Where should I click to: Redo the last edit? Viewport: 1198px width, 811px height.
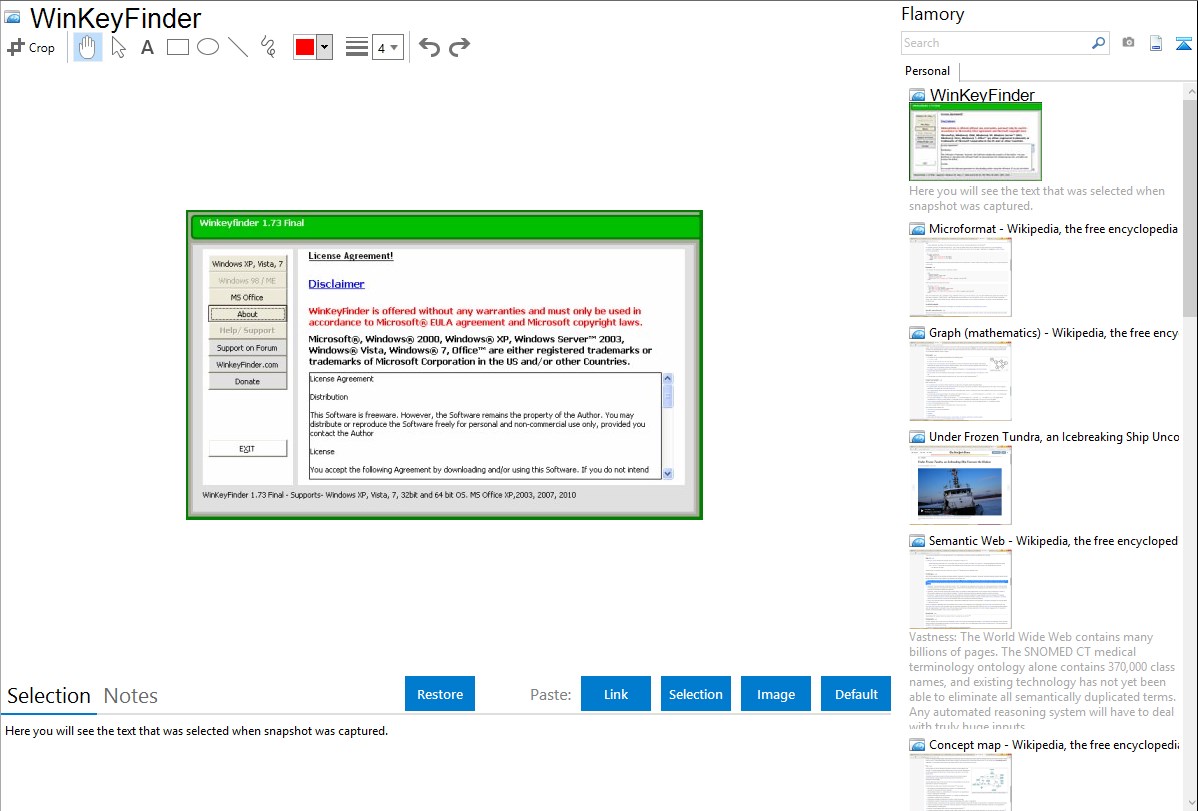(459, 47)
